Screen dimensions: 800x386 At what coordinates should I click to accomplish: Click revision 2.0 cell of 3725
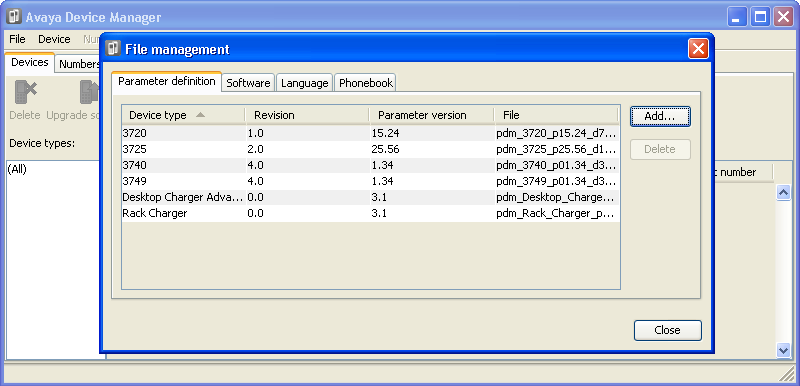click(x=307, y=149)
